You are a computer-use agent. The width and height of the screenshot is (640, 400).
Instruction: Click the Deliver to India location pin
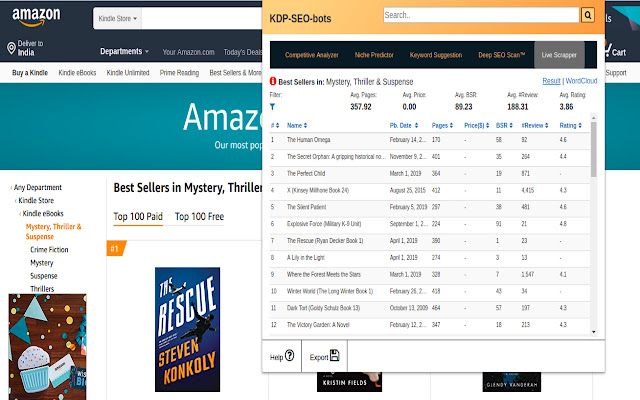[x=11, y=48]
